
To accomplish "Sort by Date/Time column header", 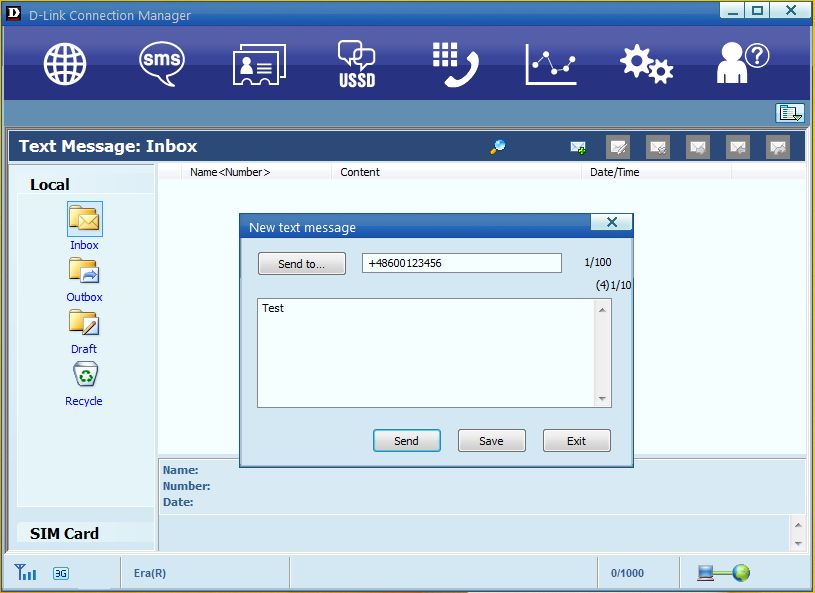I will [656, 172].
